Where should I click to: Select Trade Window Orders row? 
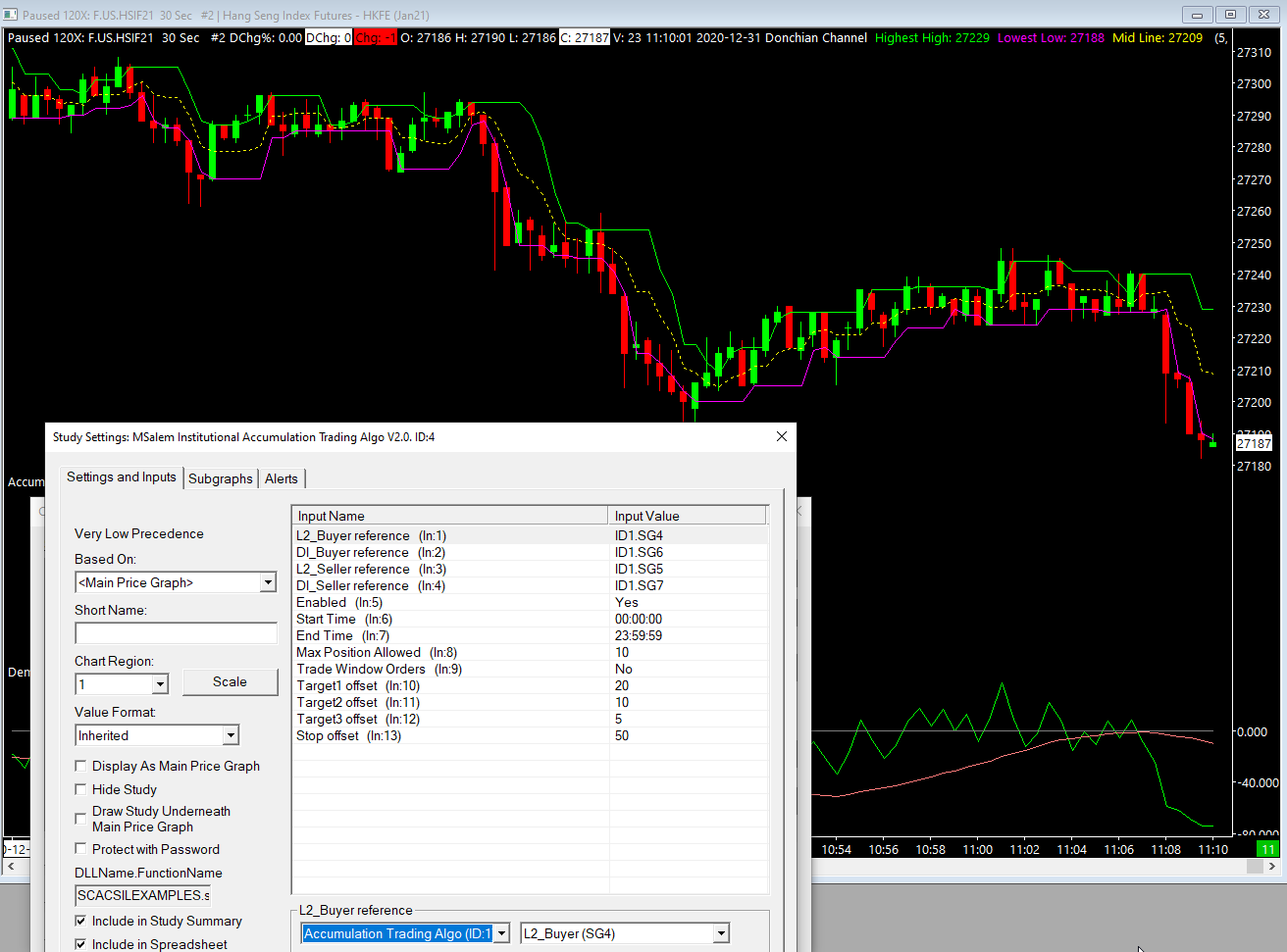tap(530, 669)
